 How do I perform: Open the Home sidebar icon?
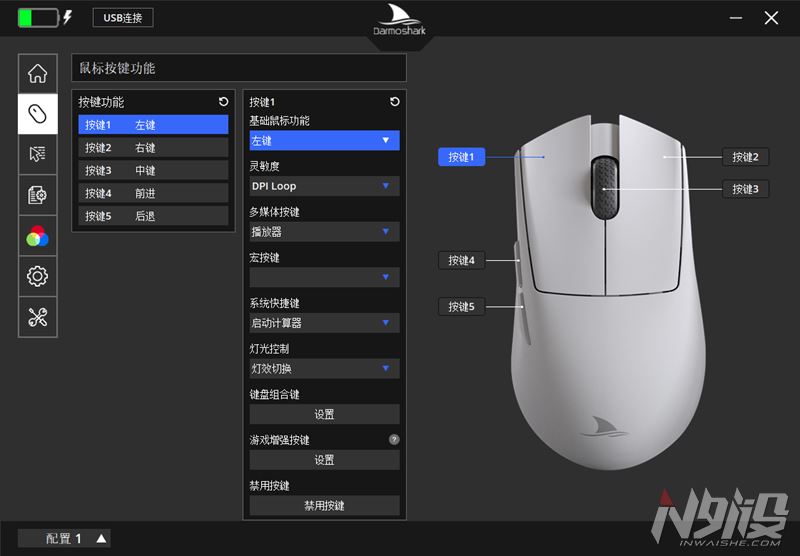click(38, 73)
